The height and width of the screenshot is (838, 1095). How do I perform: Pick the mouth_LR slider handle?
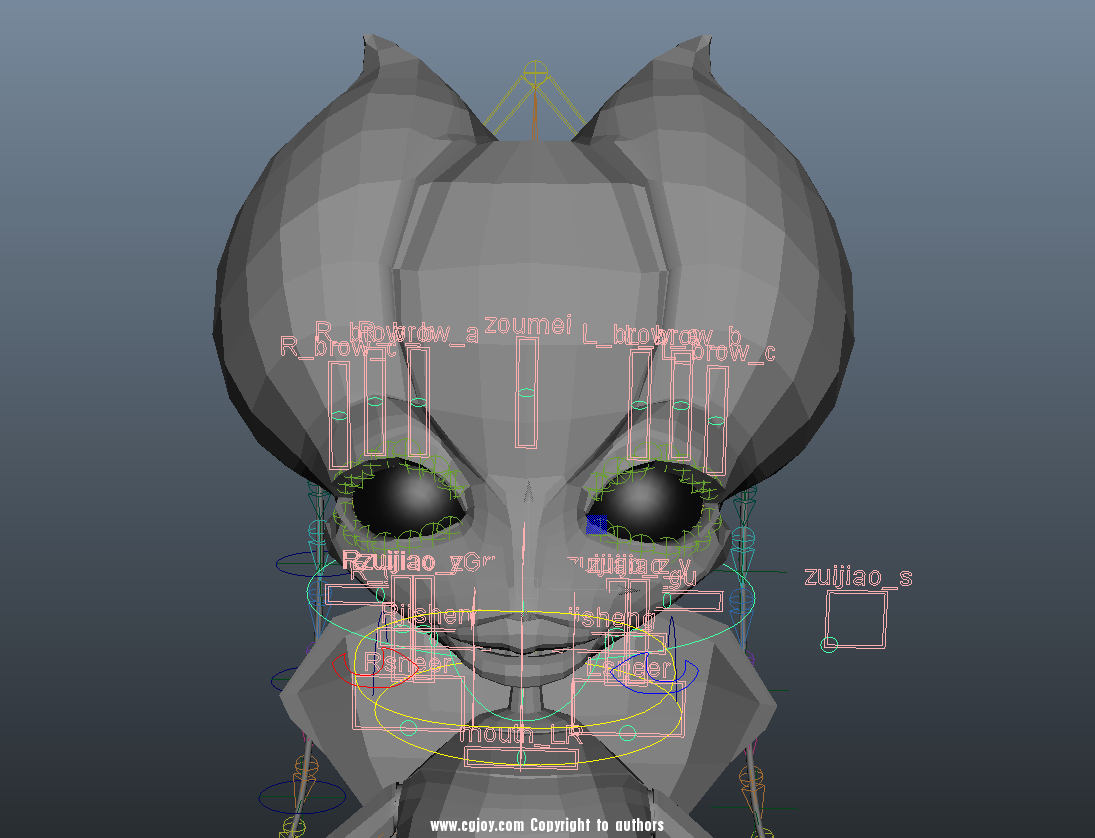point(521,758)
